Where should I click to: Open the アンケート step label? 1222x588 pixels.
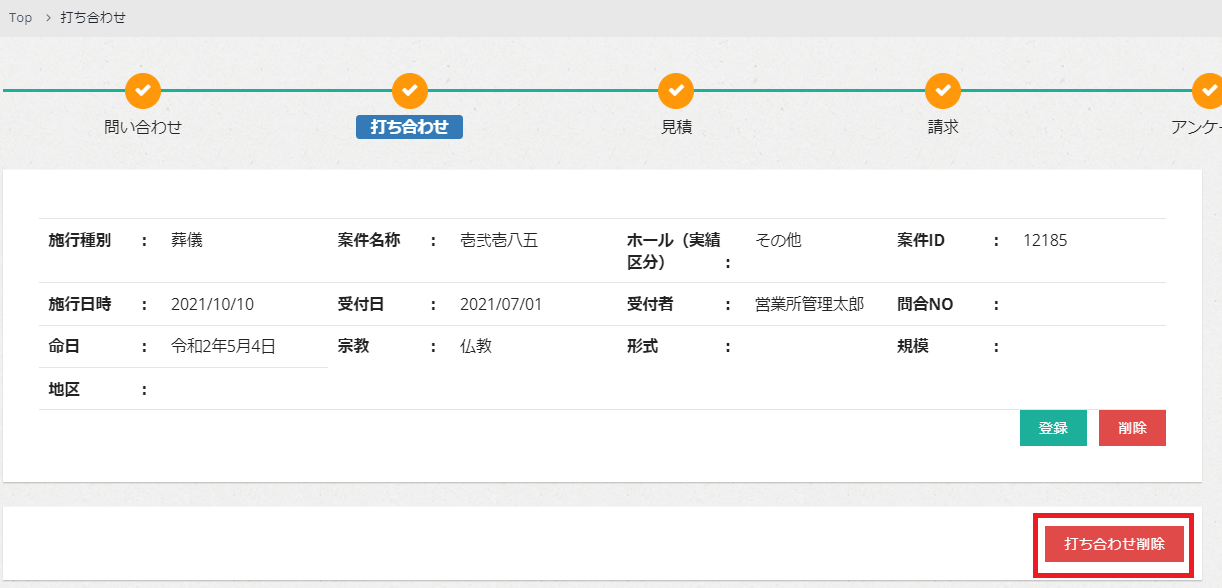click(x=1196, y=127)
